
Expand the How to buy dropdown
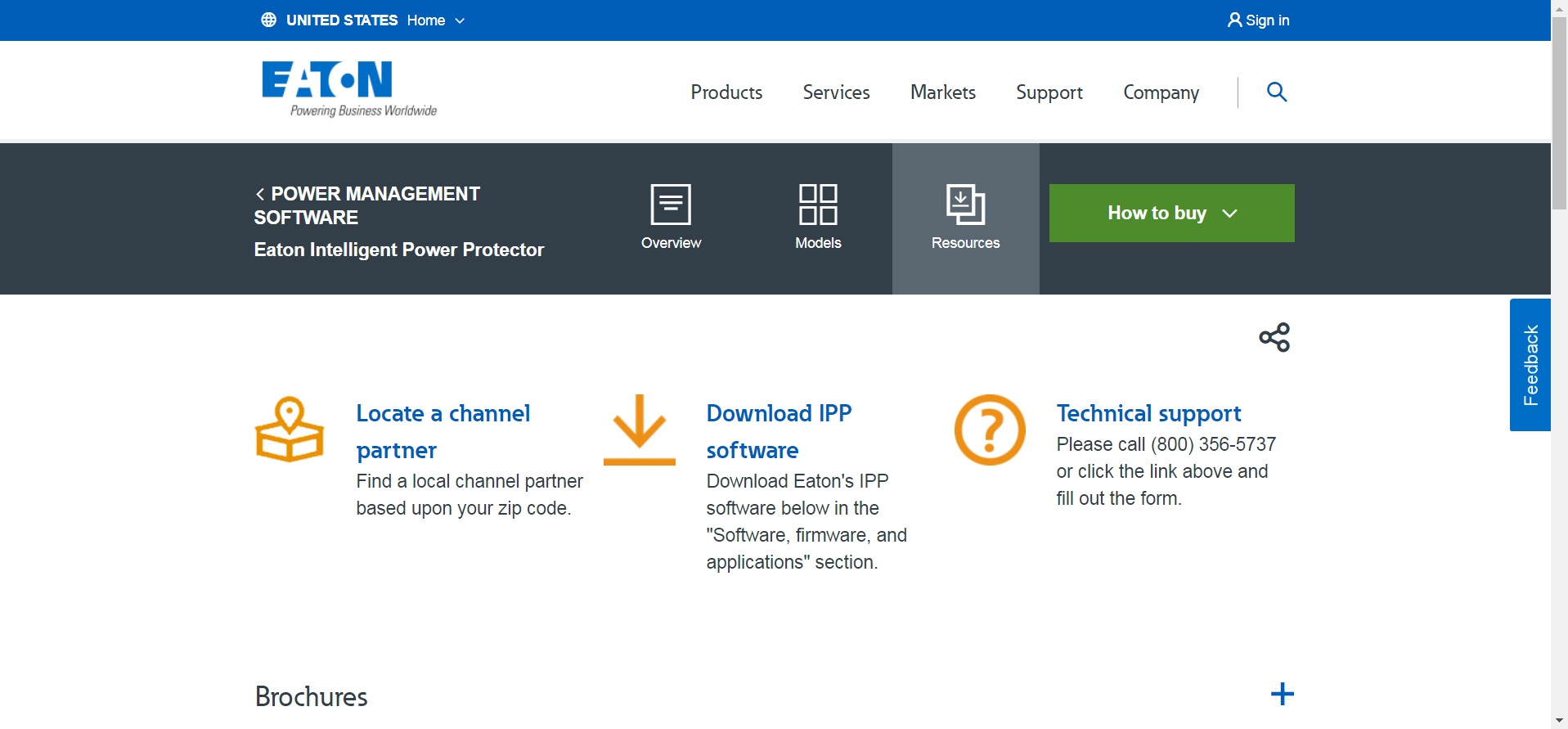coord(1171,214)
